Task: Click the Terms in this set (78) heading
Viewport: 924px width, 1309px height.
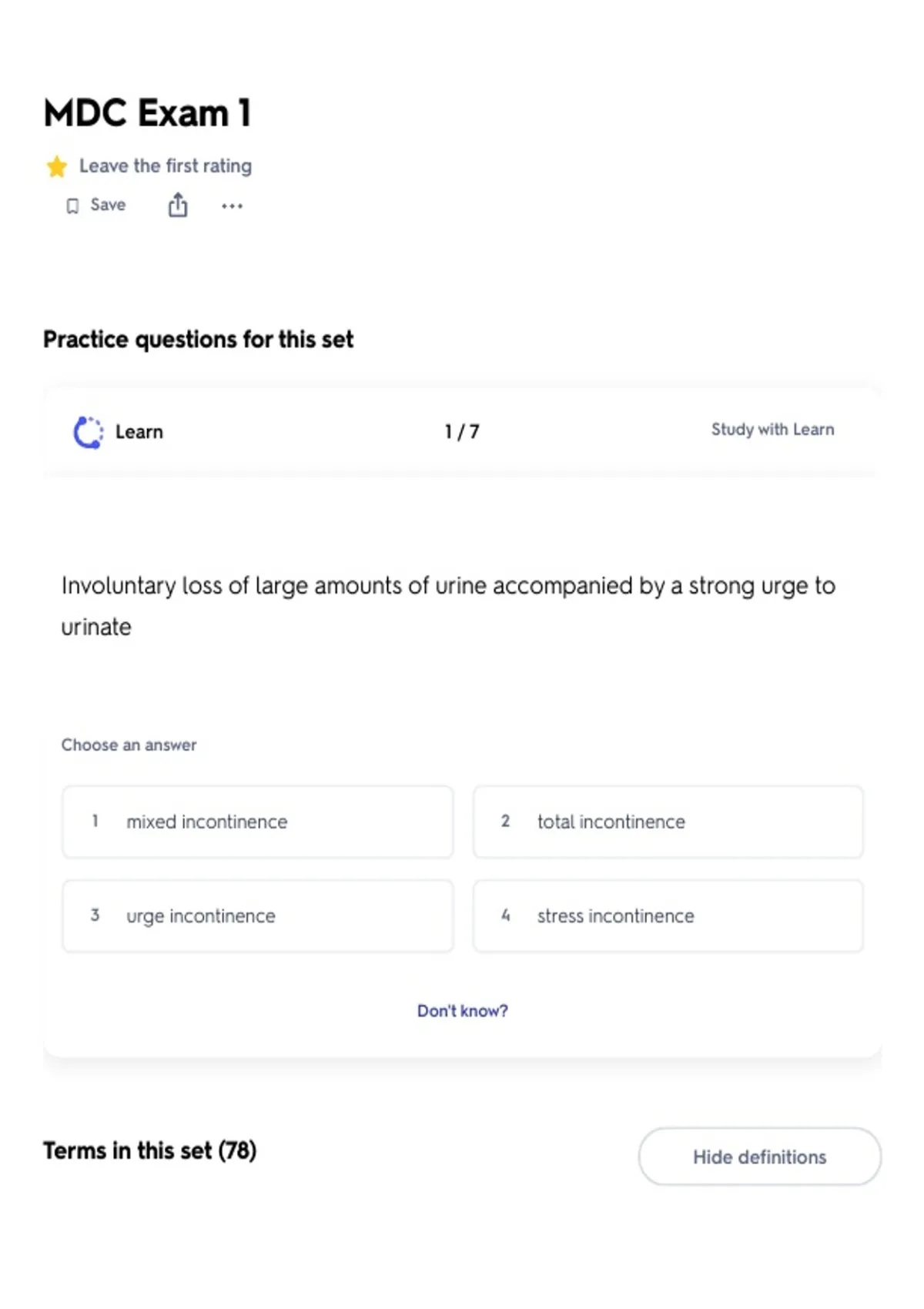Action: [150, 1150]
